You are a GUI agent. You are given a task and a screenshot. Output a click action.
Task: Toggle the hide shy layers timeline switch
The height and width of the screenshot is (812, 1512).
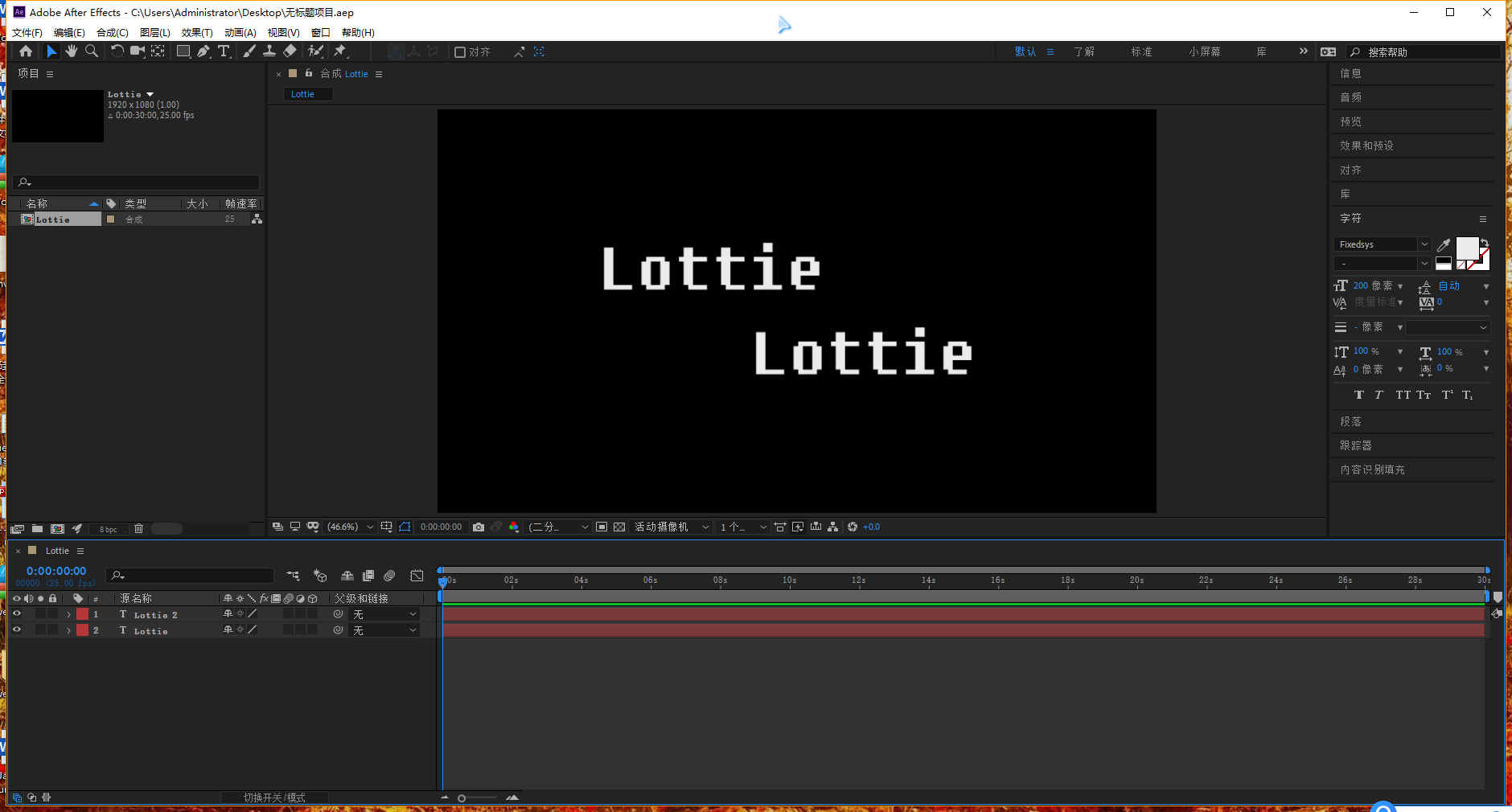[347, 576]
